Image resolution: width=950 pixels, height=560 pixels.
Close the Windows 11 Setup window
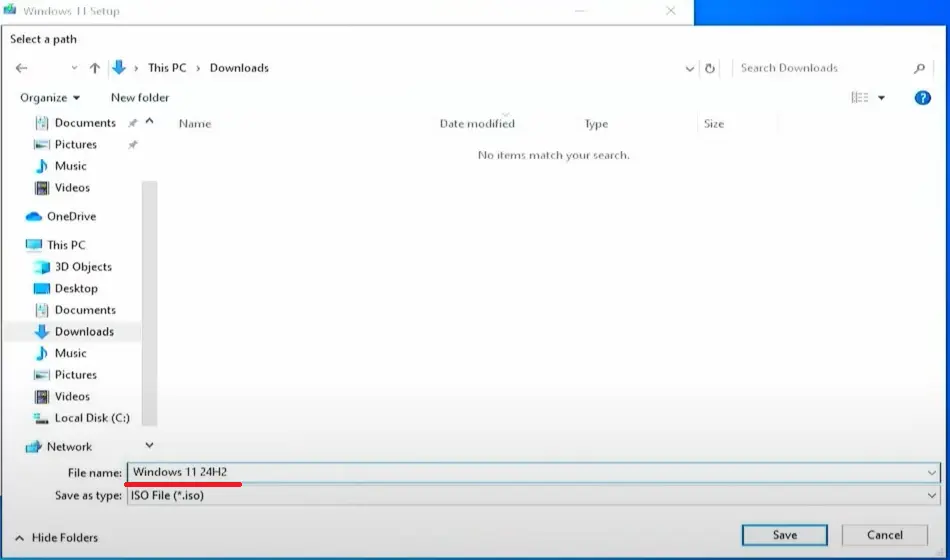(x=671, y=11)
